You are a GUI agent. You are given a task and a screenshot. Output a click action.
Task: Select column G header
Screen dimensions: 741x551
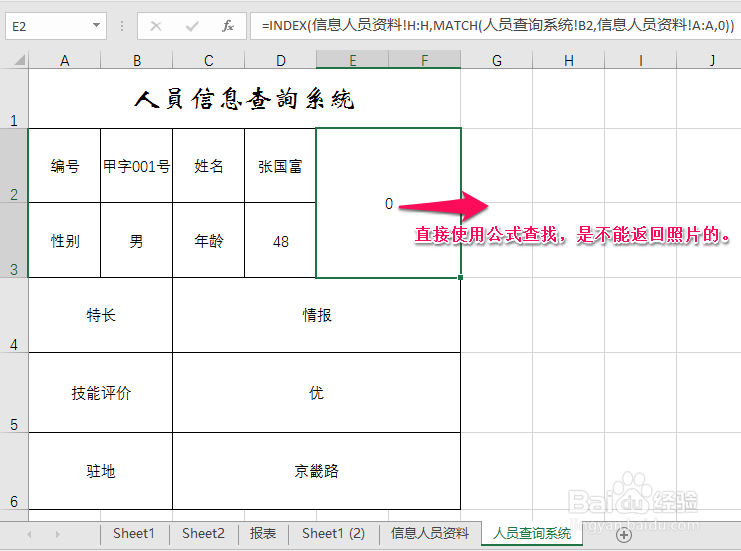(x=497, y=60)
